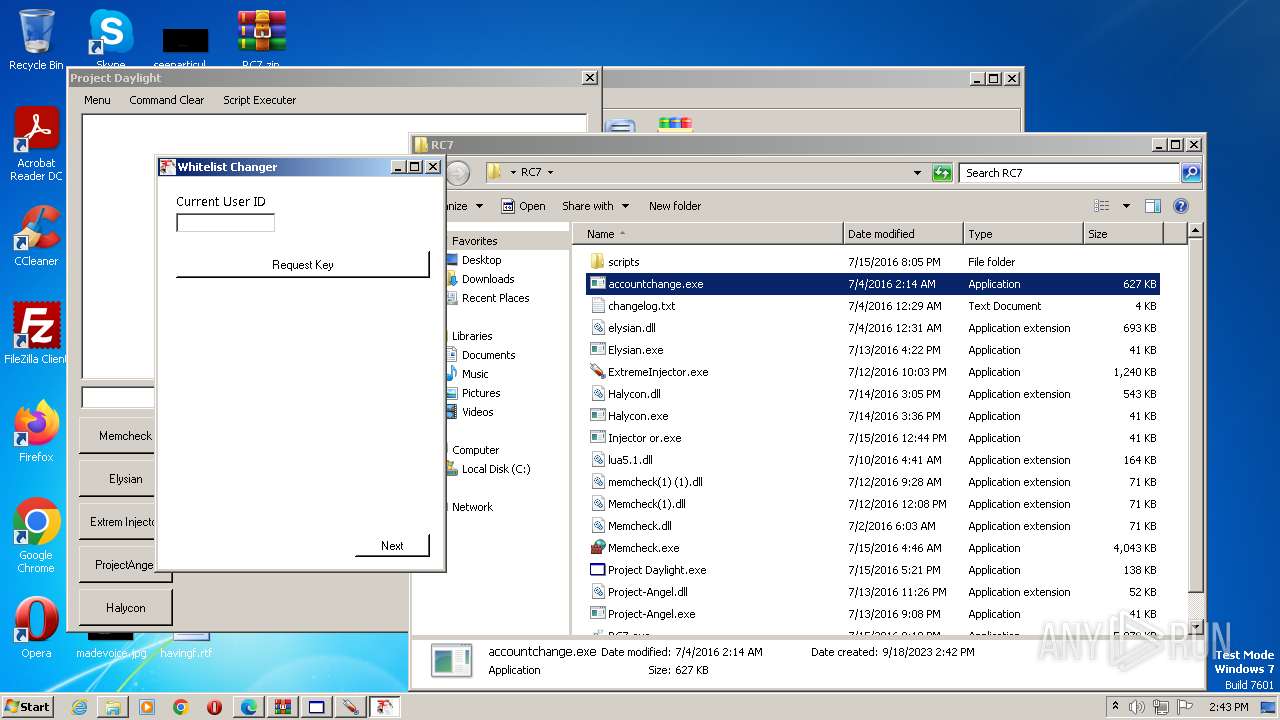This screenshot has height=720, width=1280.
Task: Sort files by the Size column header
Action: coord(1123,234)
